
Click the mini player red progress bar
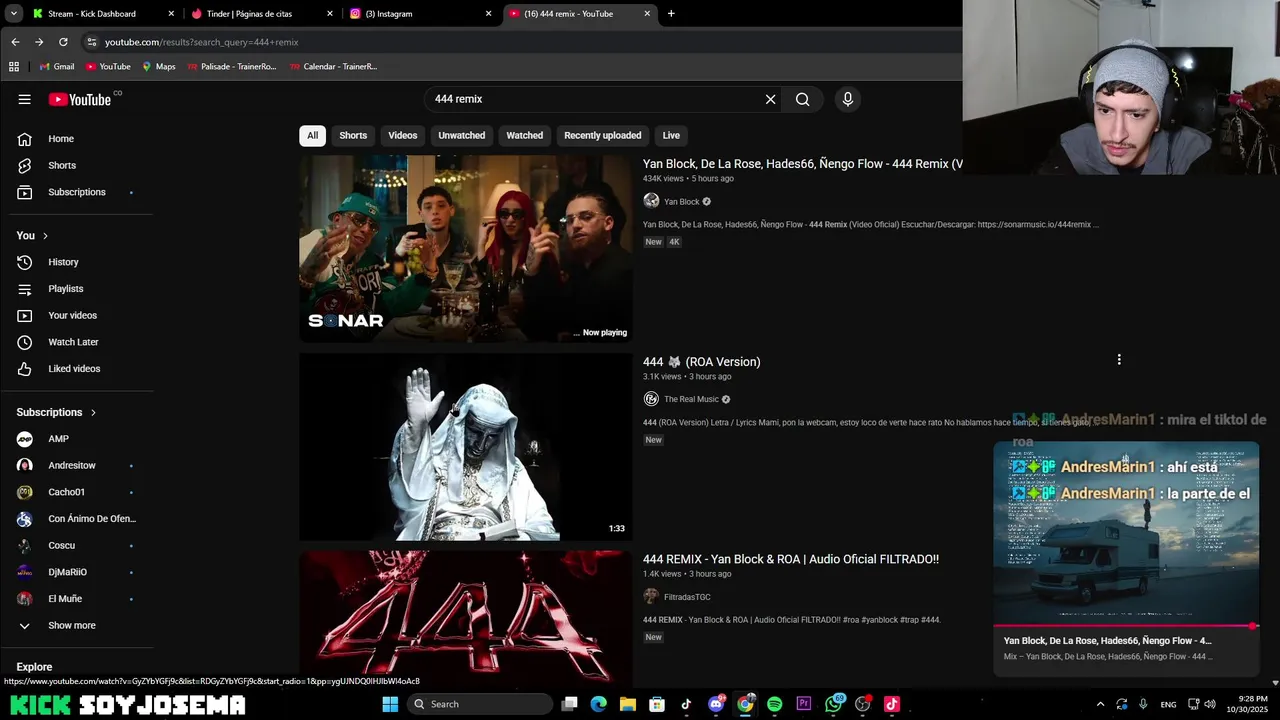[x=1126, y=626]
